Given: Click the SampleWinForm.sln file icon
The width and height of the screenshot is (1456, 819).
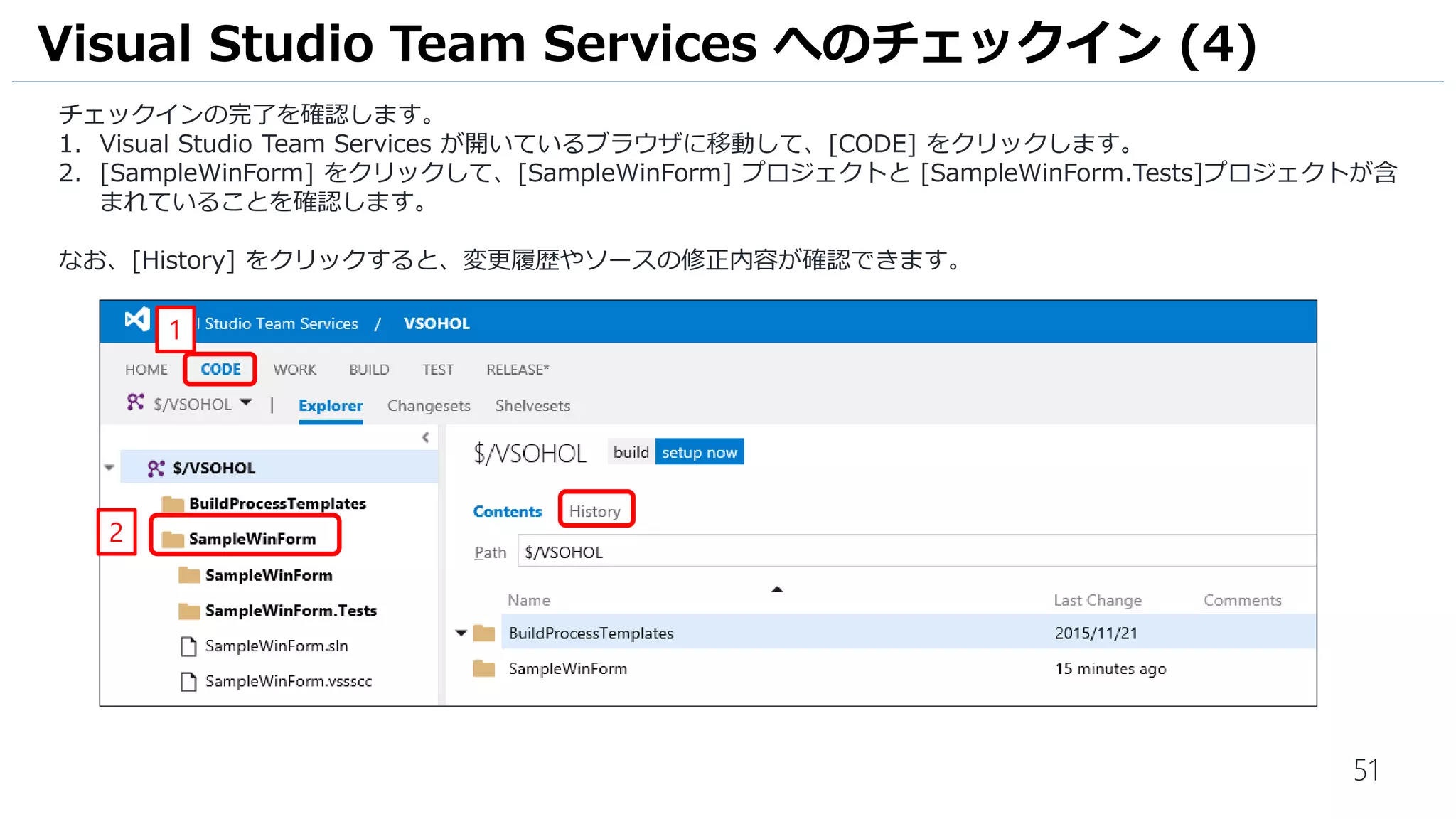Looking at the screenshot, I should [188, 646].
